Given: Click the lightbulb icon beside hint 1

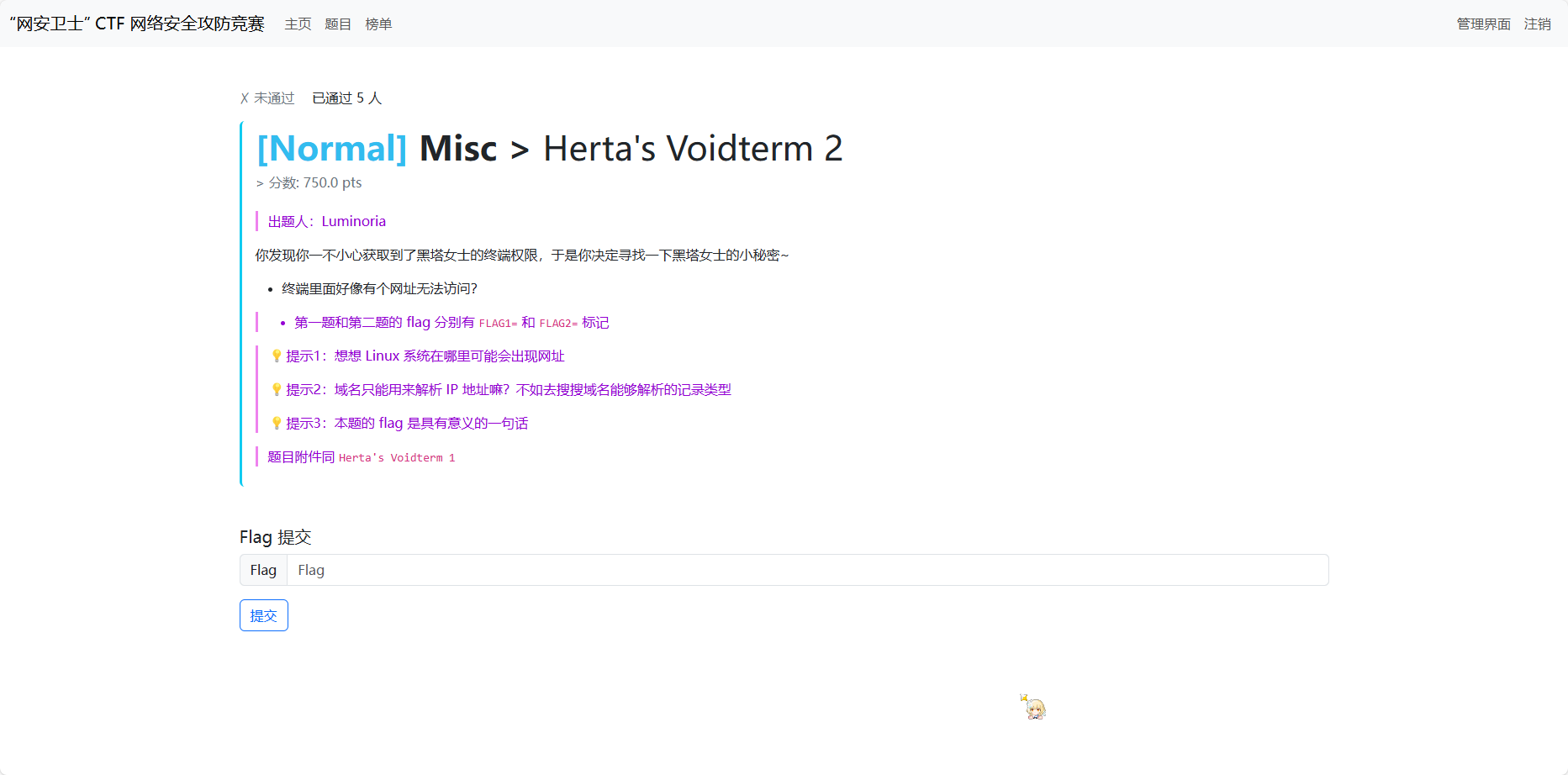Looking at the screenshot, I should click(276, 356).
